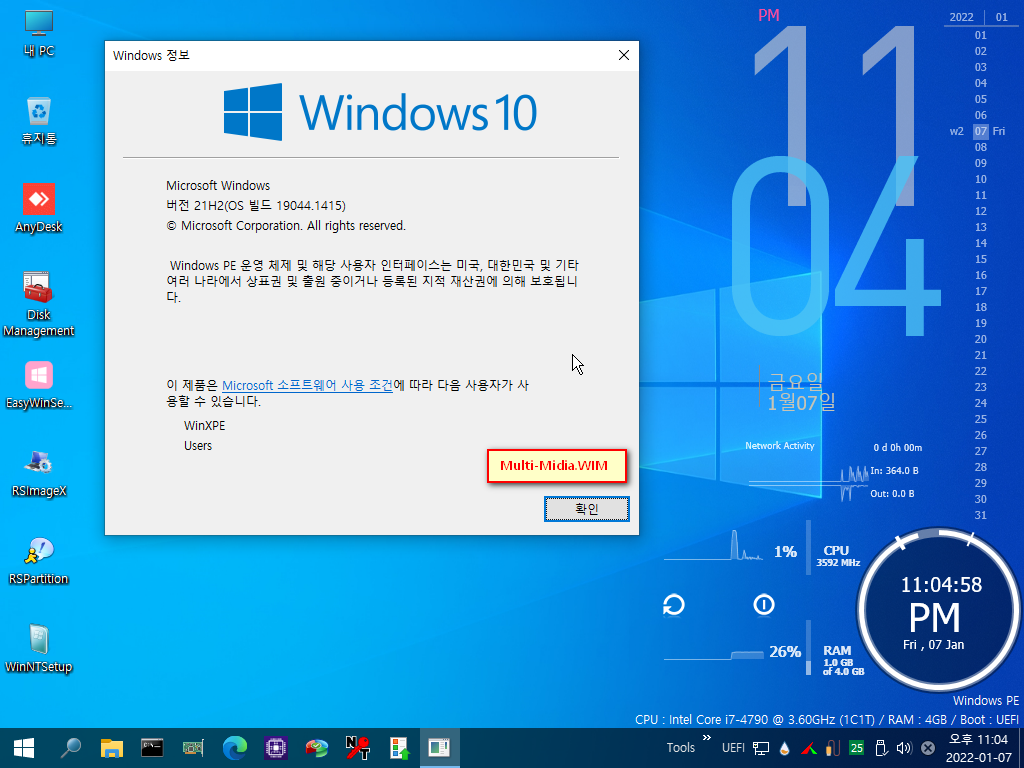Close the Windows 정보 dialog
The image size is (1024, 768).
[624, 56]
